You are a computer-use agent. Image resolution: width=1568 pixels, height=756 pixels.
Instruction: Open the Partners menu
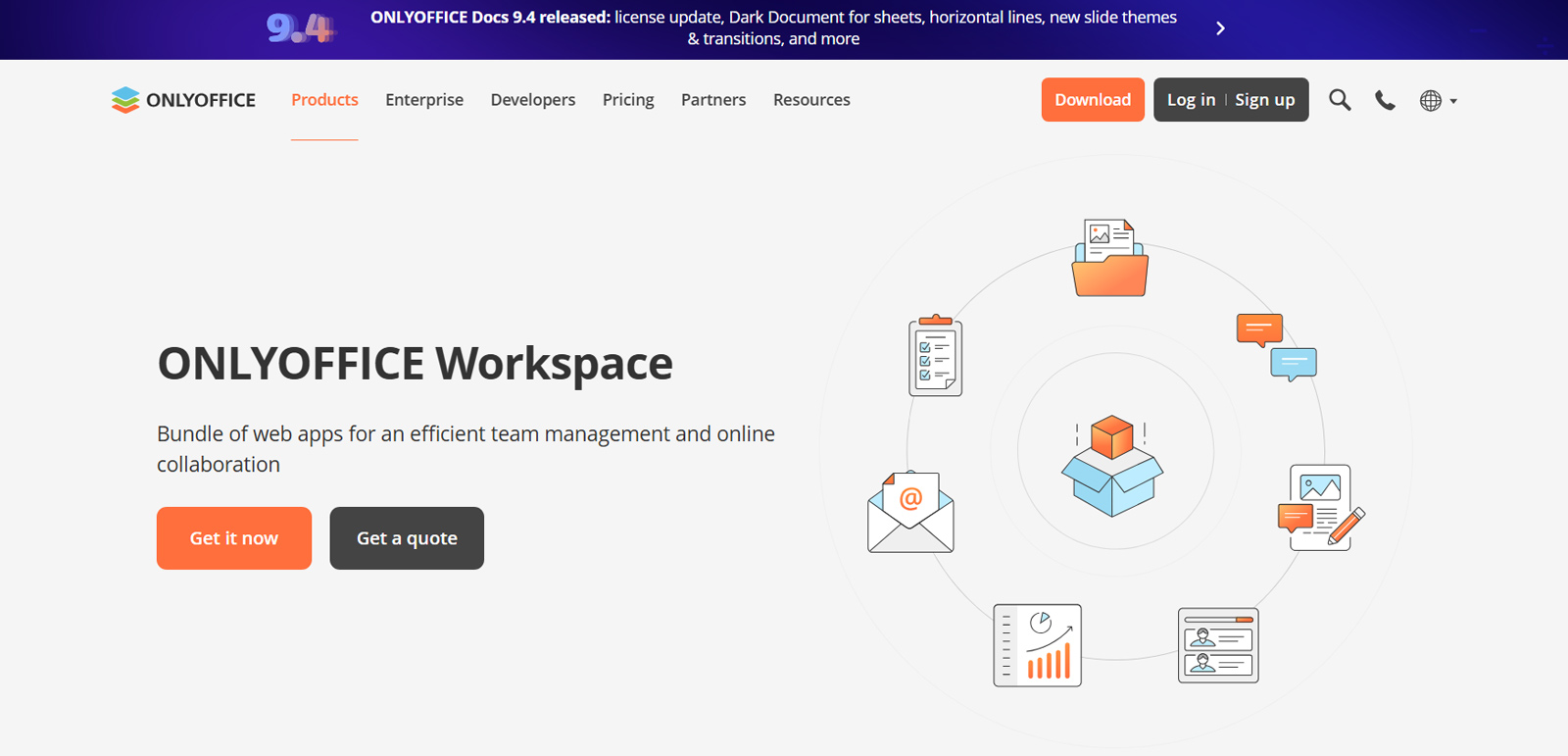713,100
